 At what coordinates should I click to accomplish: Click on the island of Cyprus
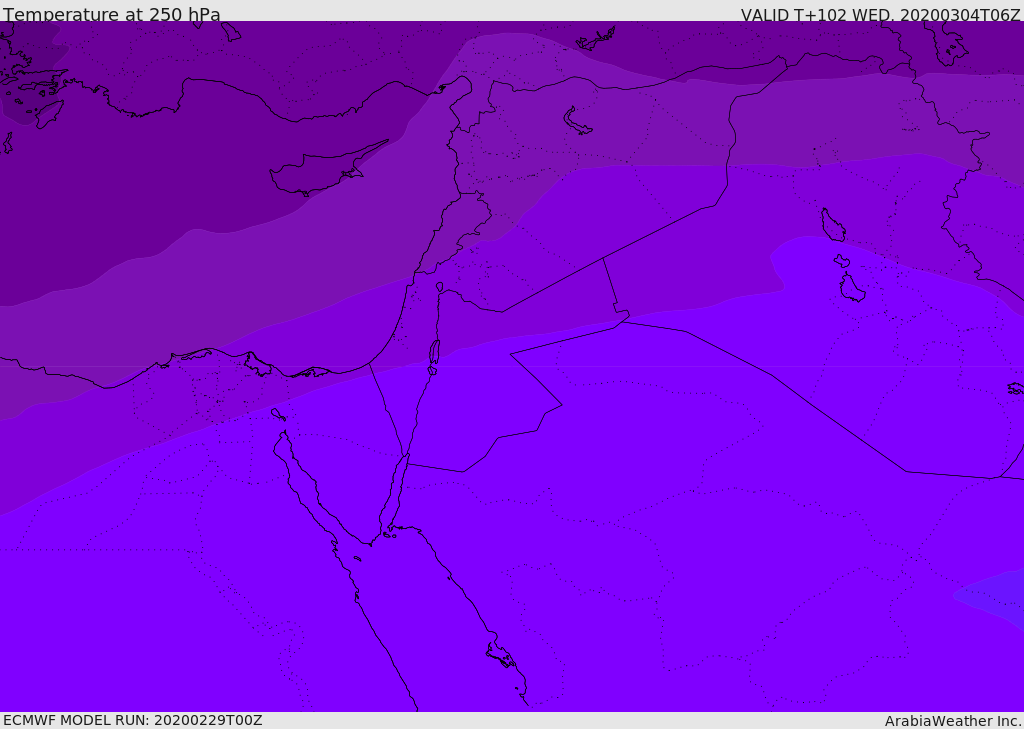tap(315, 173)
